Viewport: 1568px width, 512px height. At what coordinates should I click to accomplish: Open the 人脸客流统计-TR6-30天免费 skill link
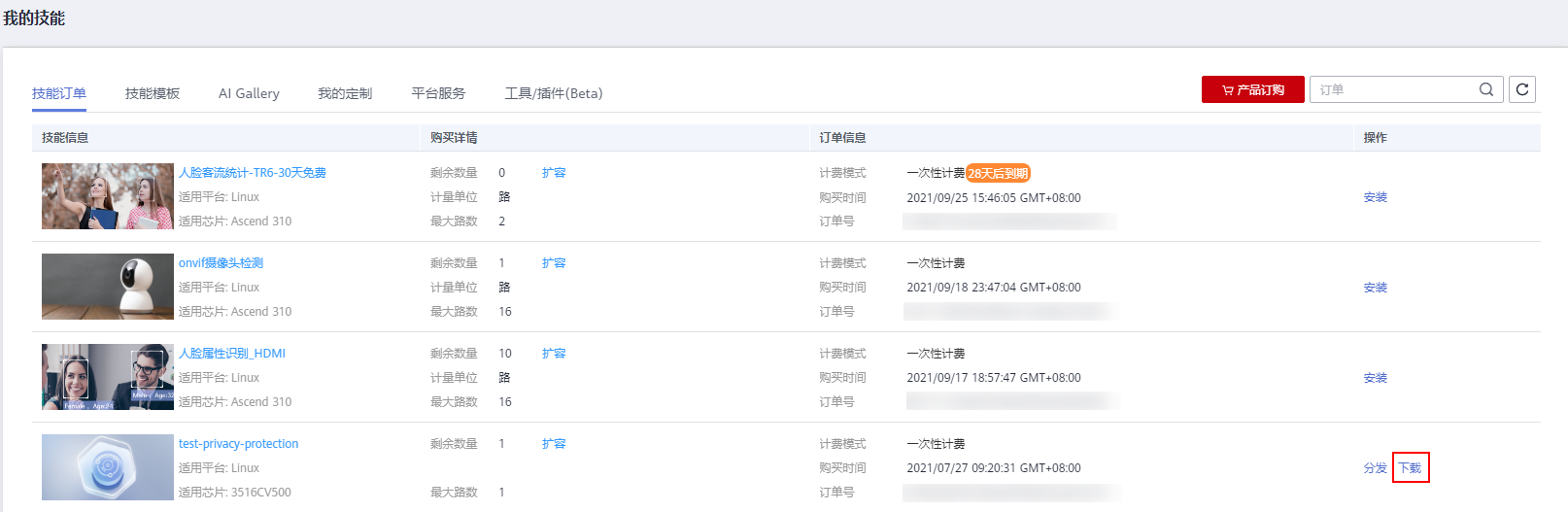tap(253, 173)
